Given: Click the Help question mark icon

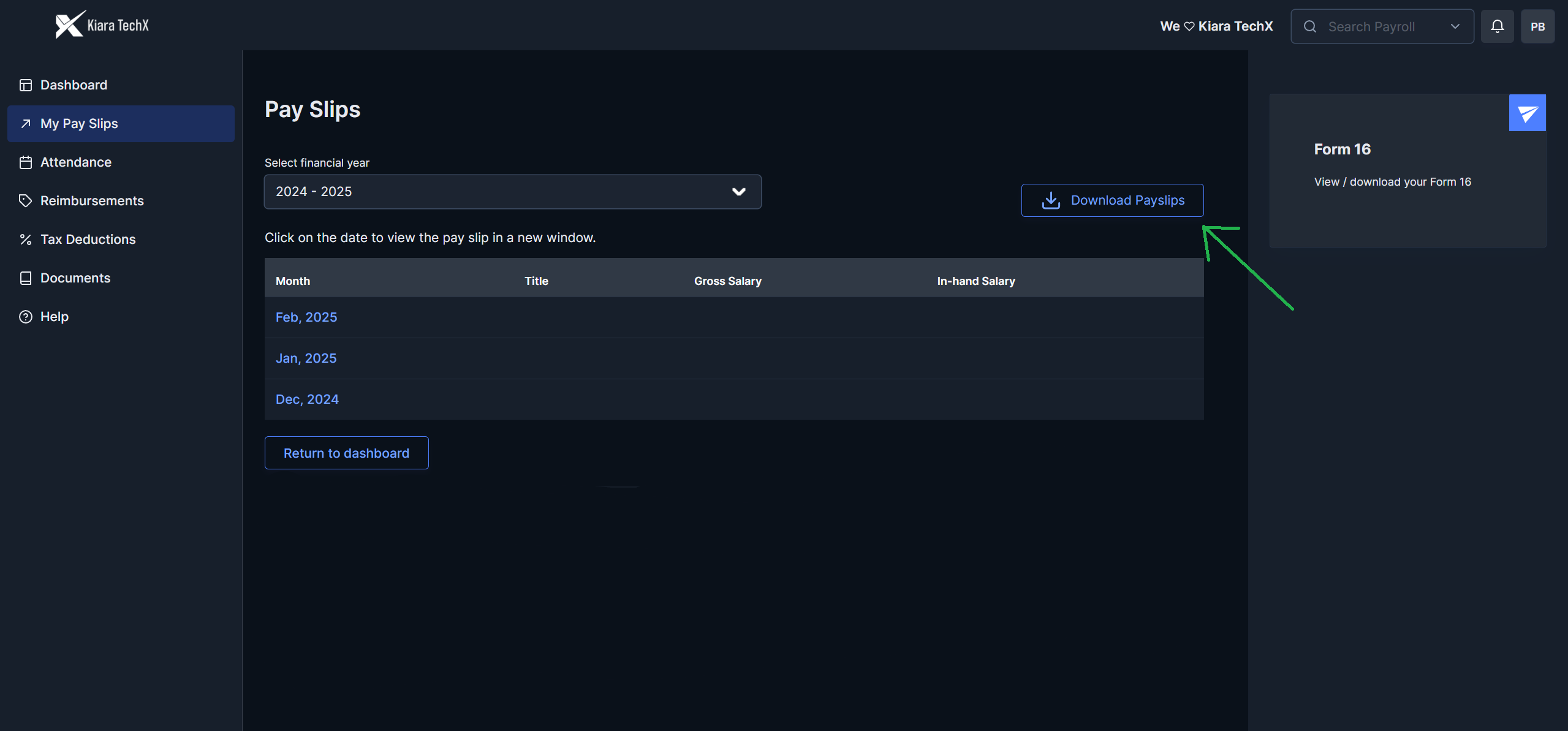Looking at the screenshot, I should click(x=26, y=317).
